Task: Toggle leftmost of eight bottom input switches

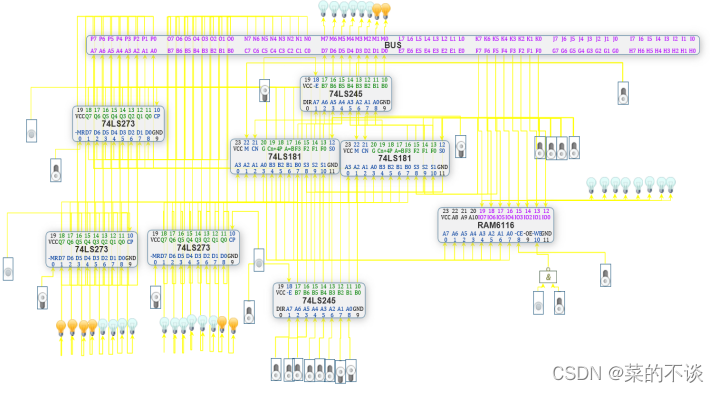Action: 276,369
